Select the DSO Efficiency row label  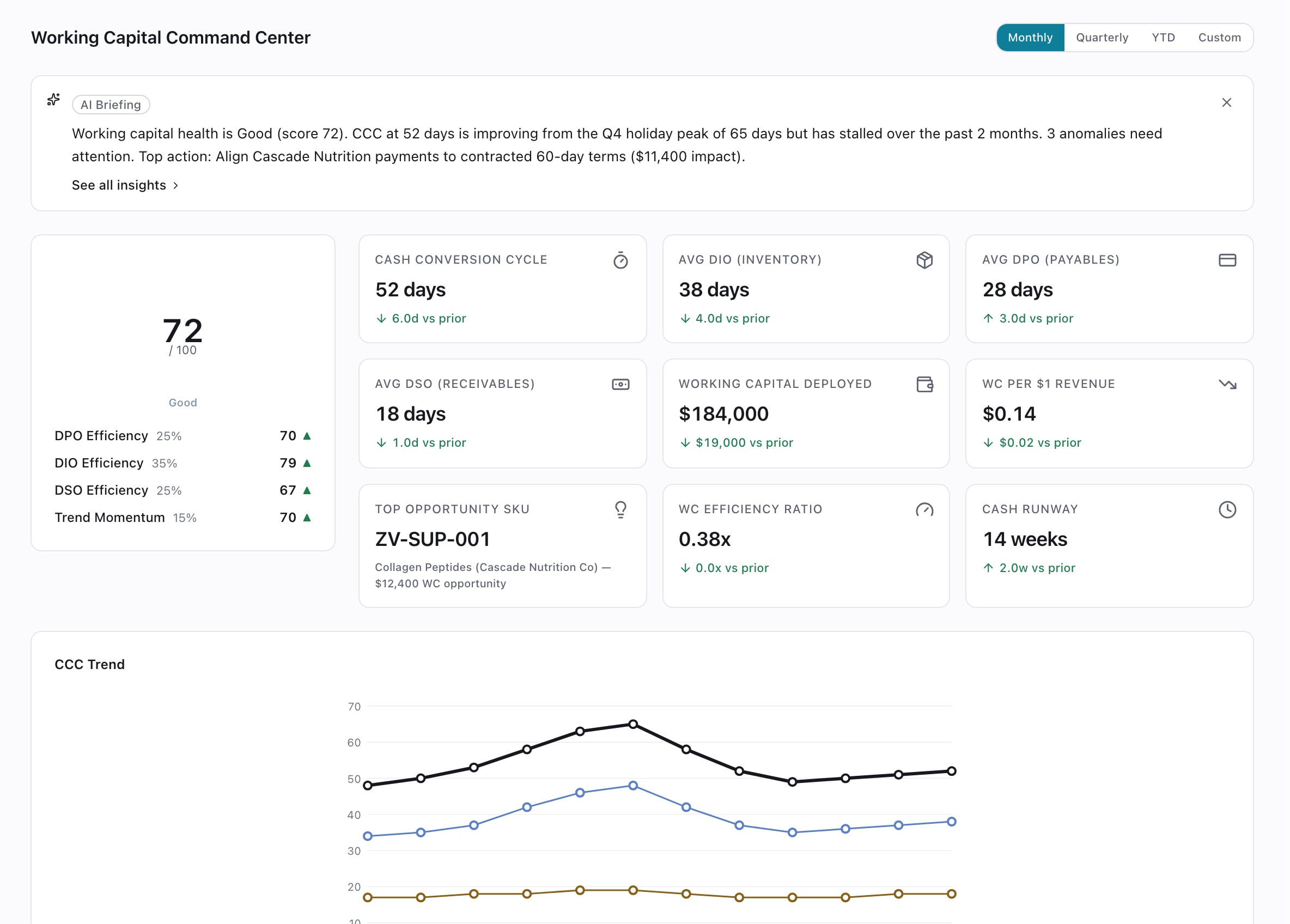[x=101, y=490]
